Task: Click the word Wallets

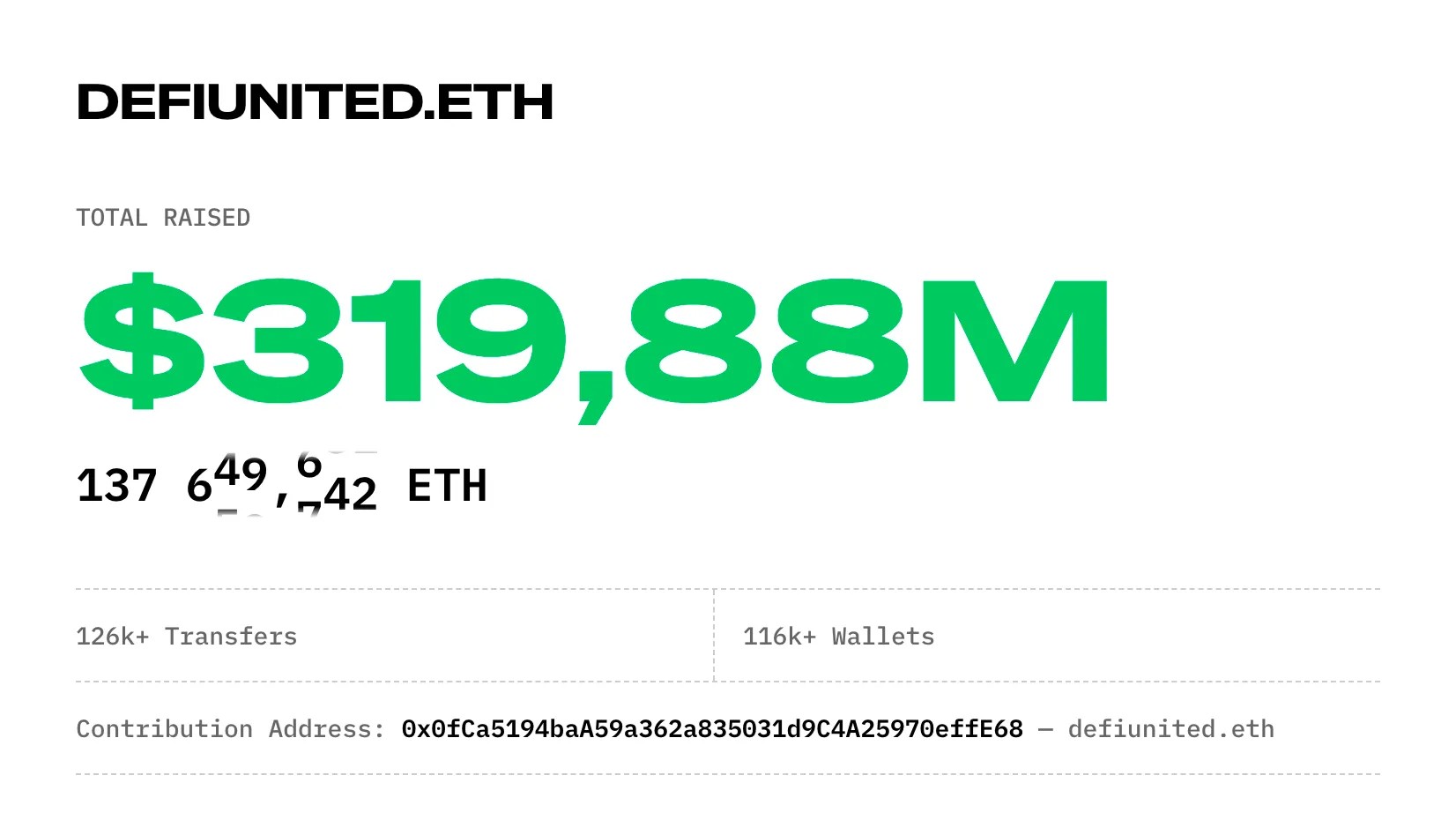Action: click(883, 637)
